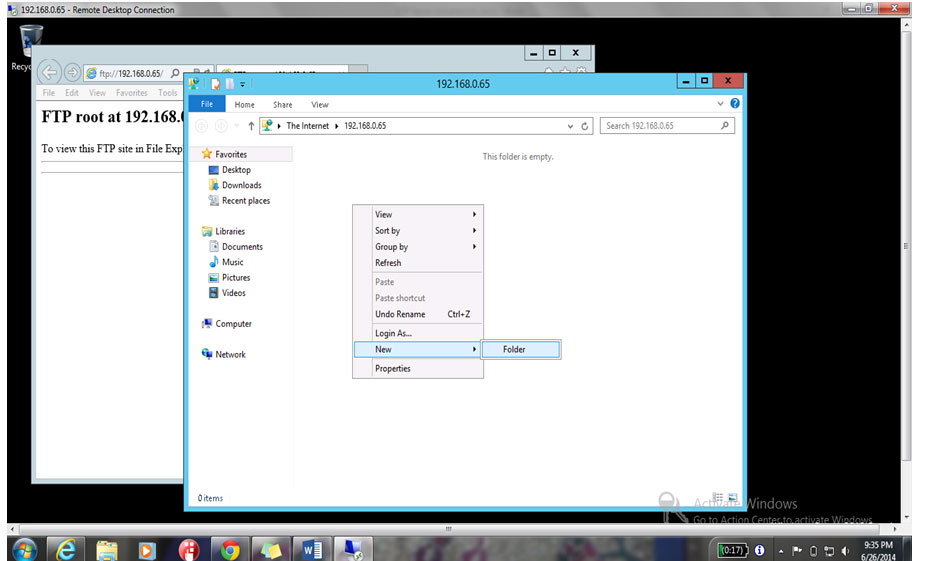Image resolution: width=926 pixels, height=561 pixels.
Task: Click the Internet Explorer back arrow
Action: pyautogui.click(x=50, y=73)
